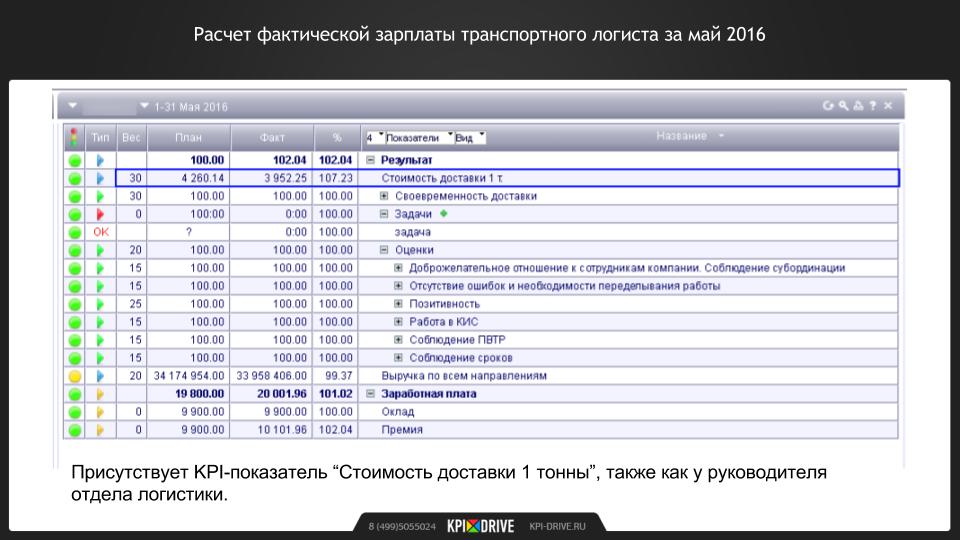Click blue type arrow for Стоимость доставки 1 т
The height and width of the screenshot is (540, 960).
click(100, 179)
